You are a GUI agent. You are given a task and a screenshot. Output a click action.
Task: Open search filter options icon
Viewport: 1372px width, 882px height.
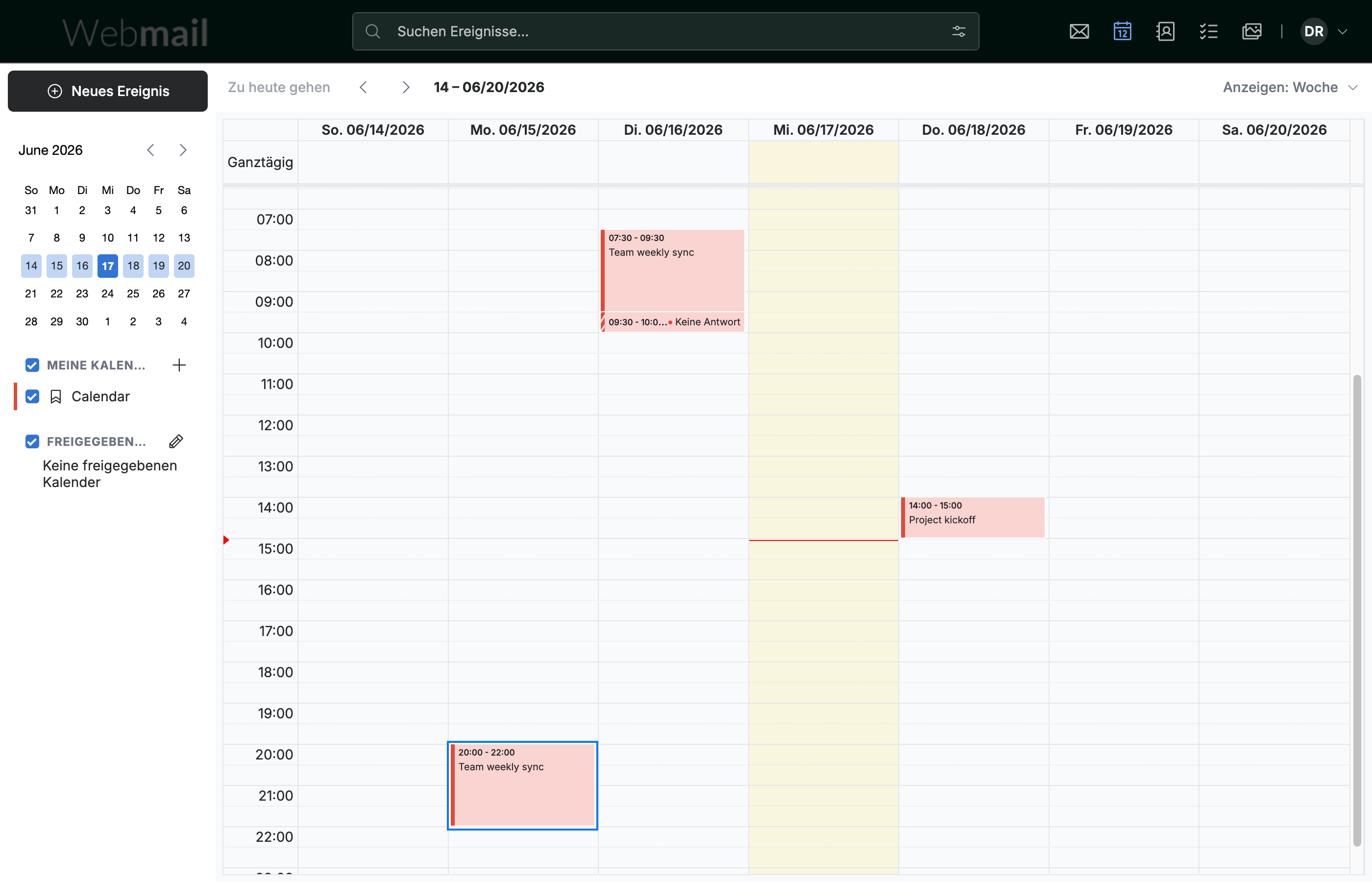point(958,31)
